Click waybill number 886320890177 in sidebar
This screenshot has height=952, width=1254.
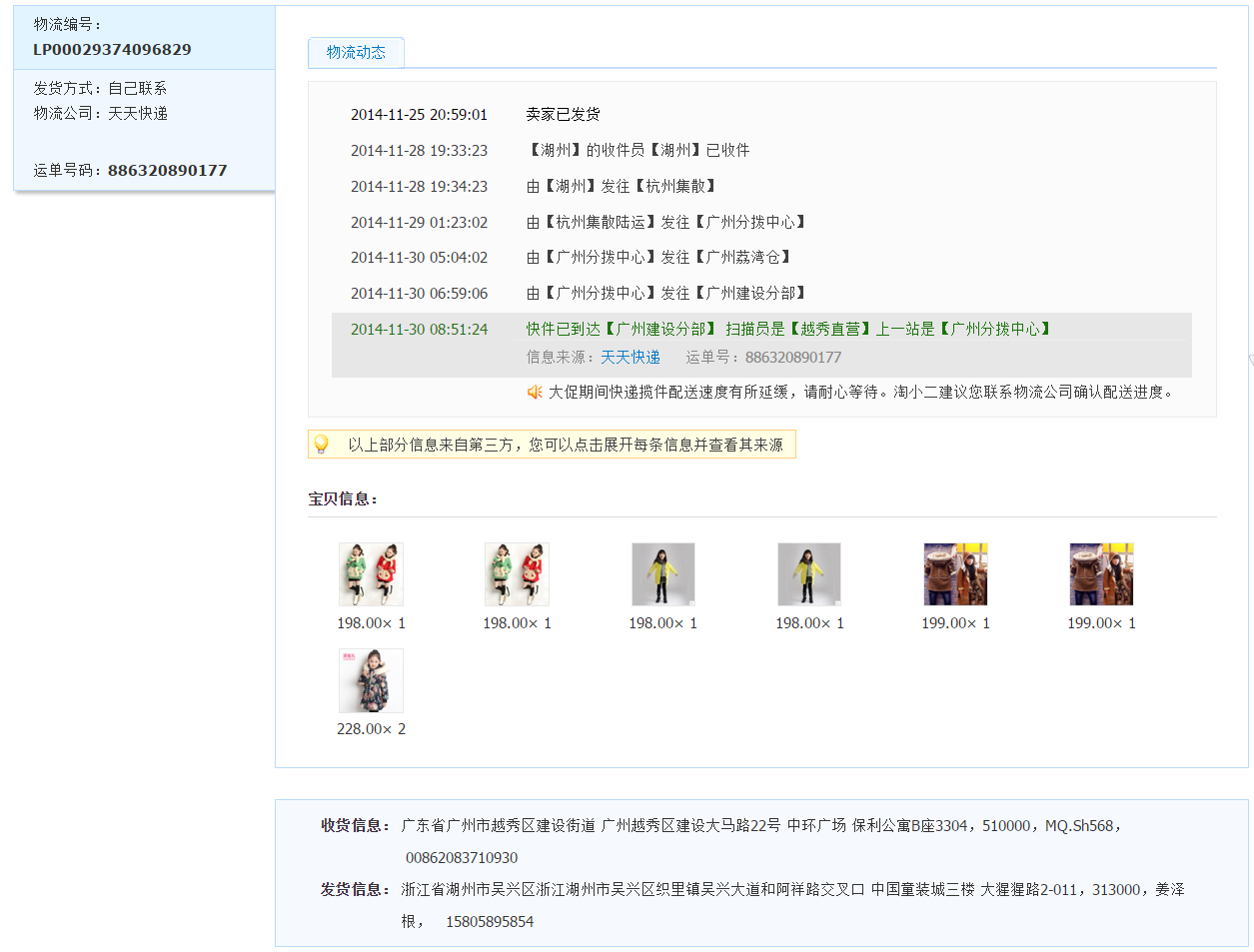pos(168,170)
